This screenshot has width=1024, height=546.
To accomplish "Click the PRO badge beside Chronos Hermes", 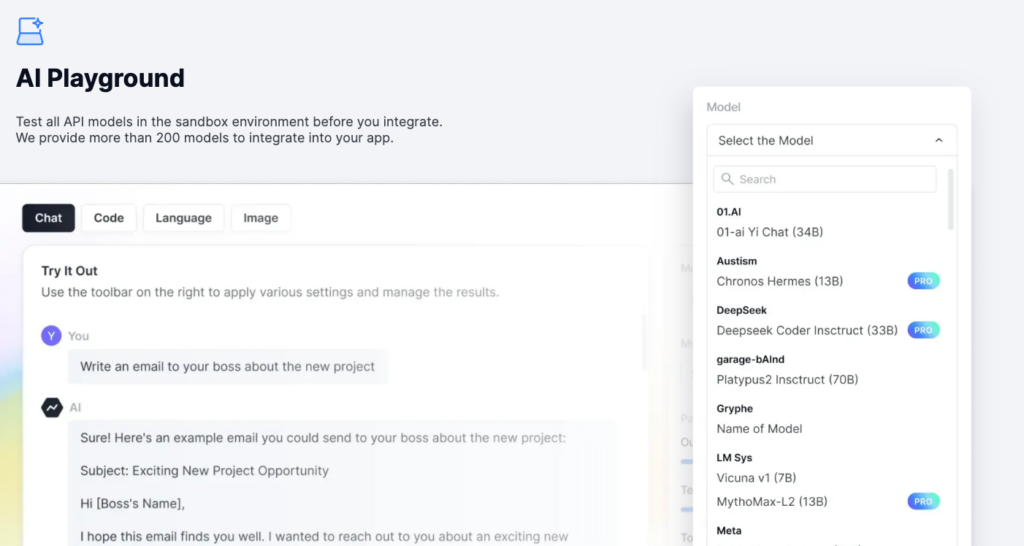I will pyautogui.click(x=923, y=281).
